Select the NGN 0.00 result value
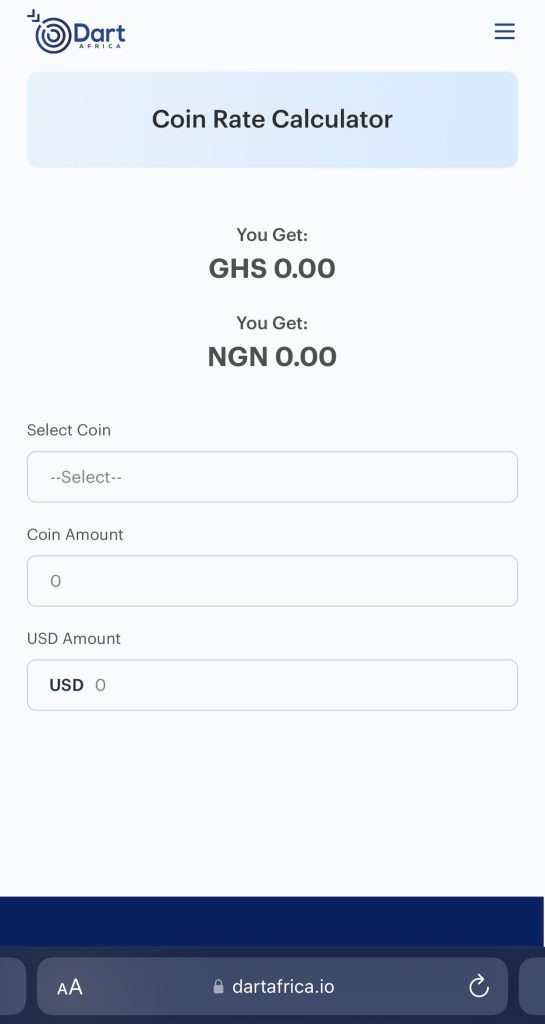The width and height of the screenshot is (545, 1024). [272, 357]
